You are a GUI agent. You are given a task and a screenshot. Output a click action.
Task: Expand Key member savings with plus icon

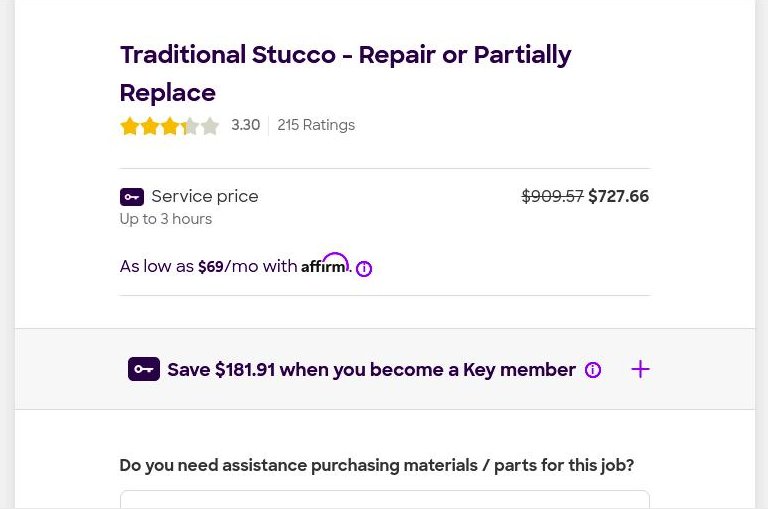pyautogui.click(x=640, y=369)
